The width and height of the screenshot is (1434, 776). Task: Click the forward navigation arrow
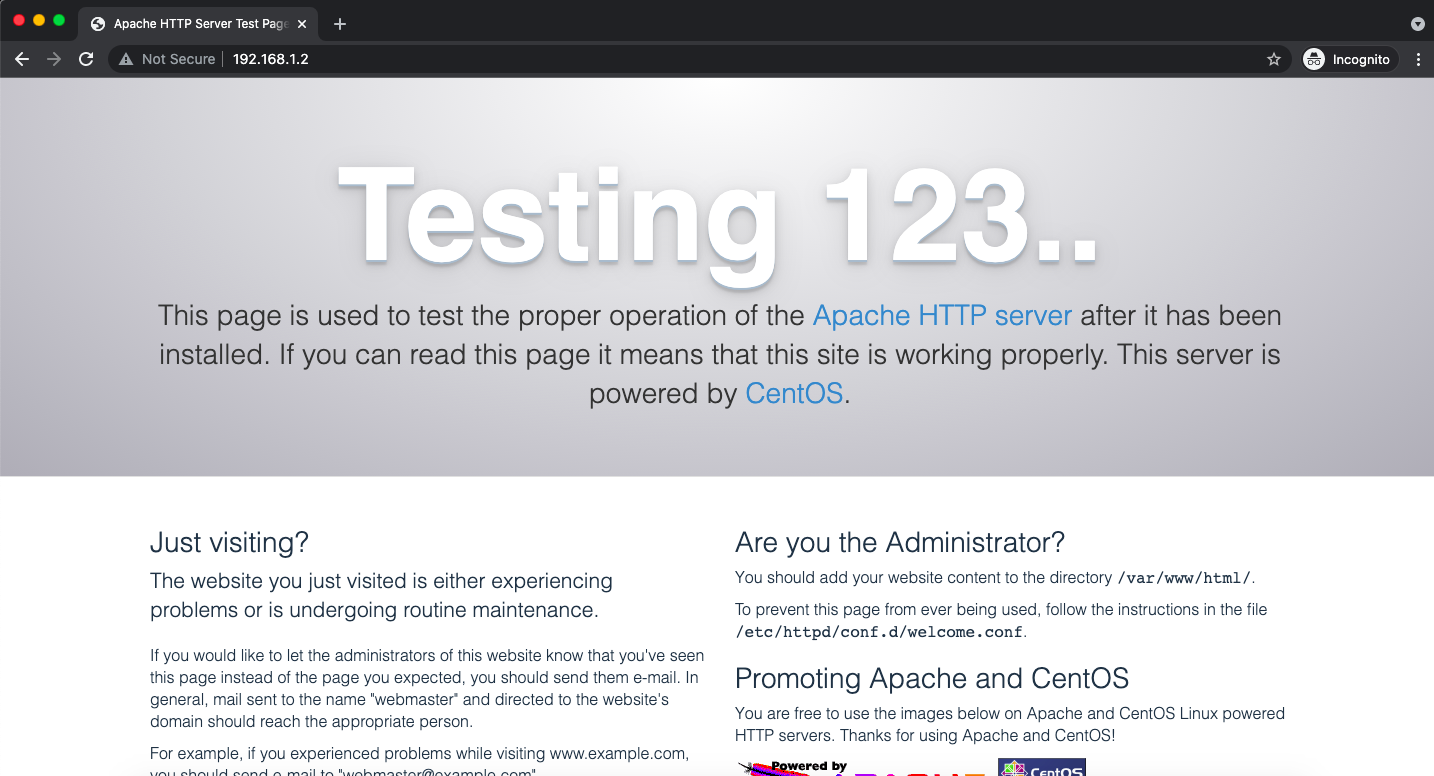tap(54, 59)
